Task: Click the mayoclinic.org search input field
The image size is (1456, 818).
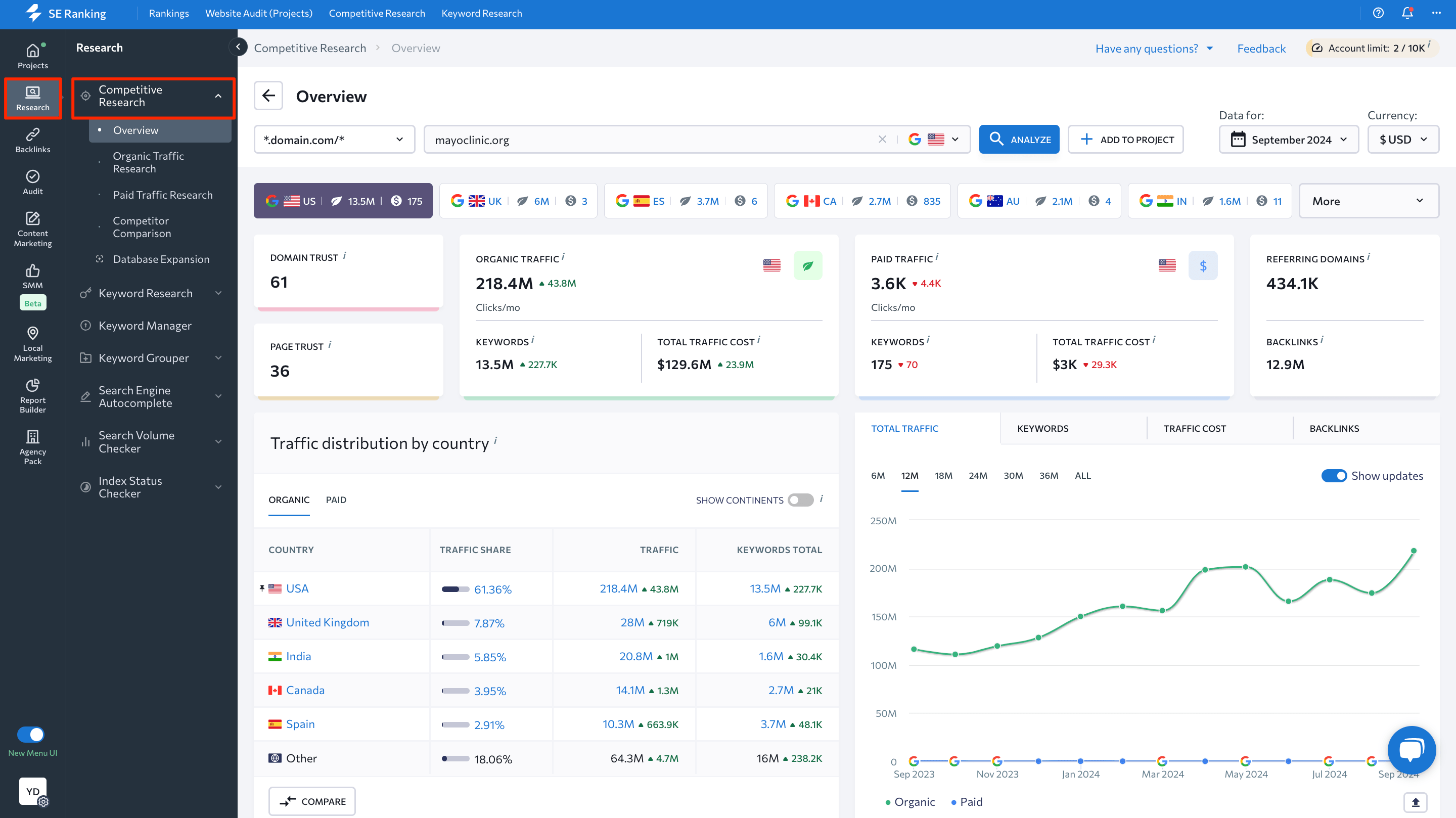Action: click(655, 139)
